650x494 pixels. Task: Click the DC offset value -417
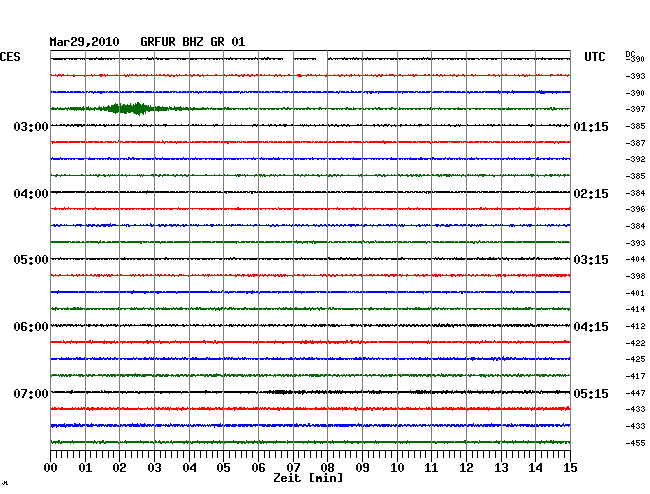(x=635, y=376)
